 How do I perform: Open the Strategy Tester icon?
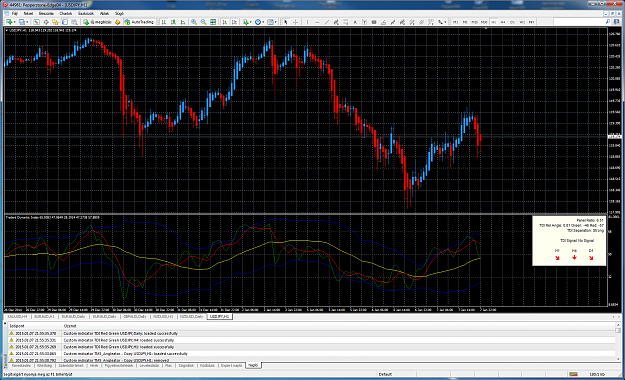[75, 22]
